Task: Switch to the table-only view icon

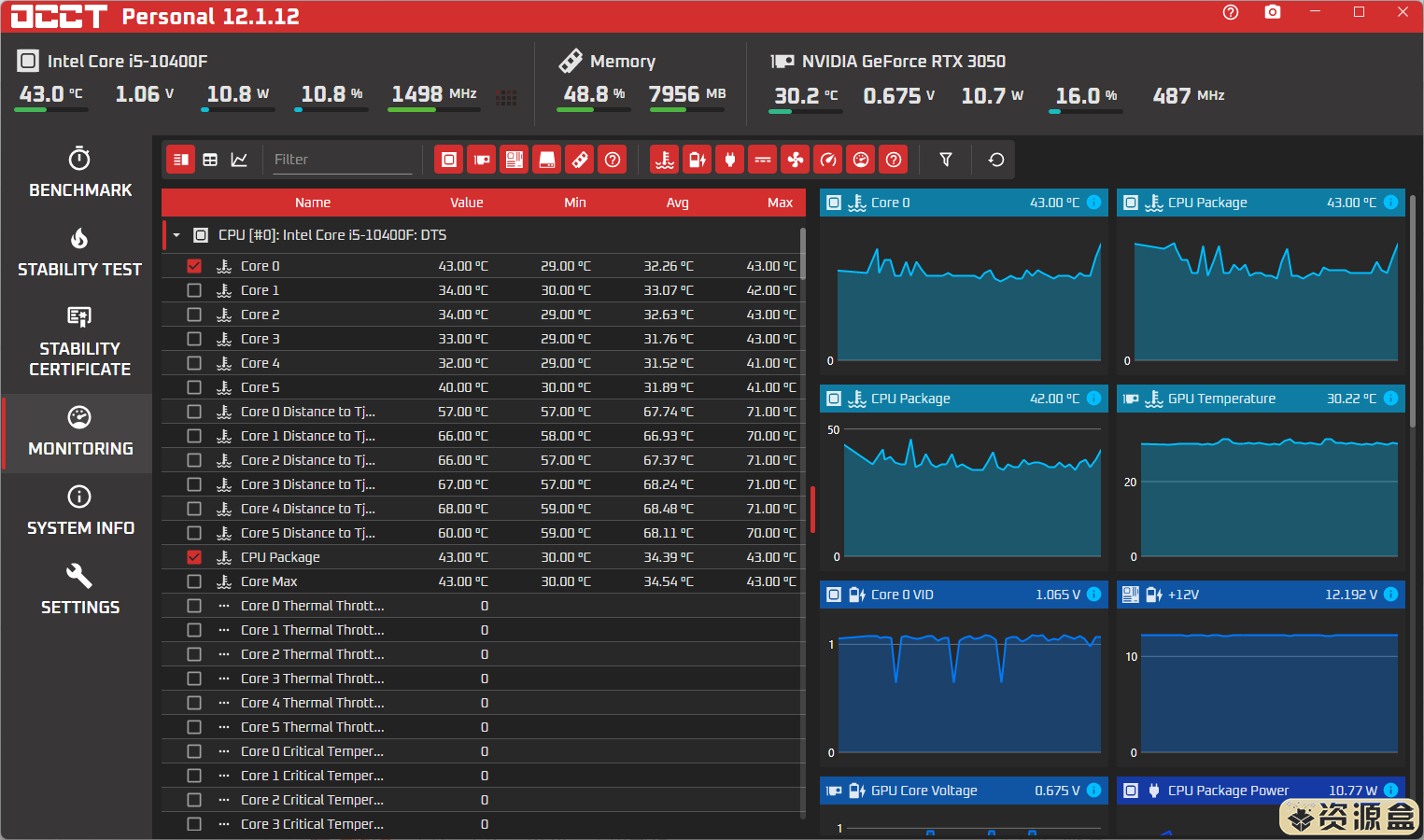Action: point(210,160)
